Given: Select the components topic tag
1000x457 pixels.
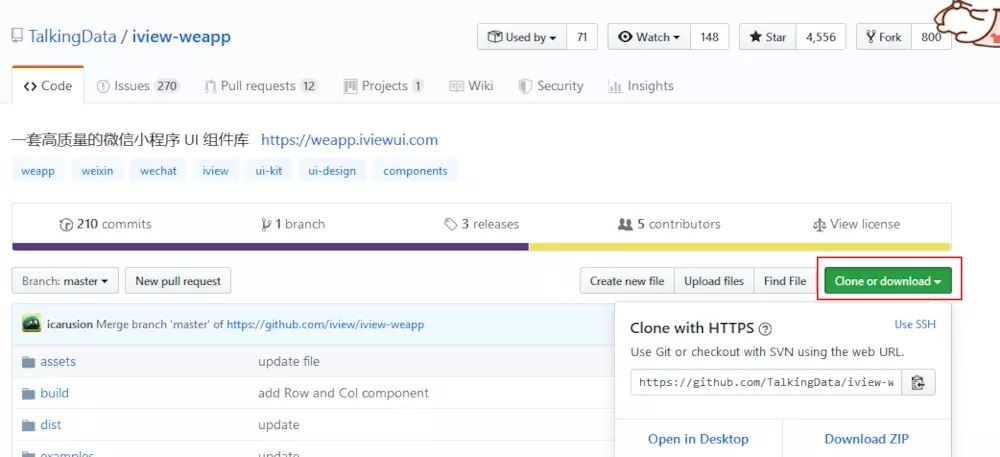Looking at the screenshot, I should 415,171.
